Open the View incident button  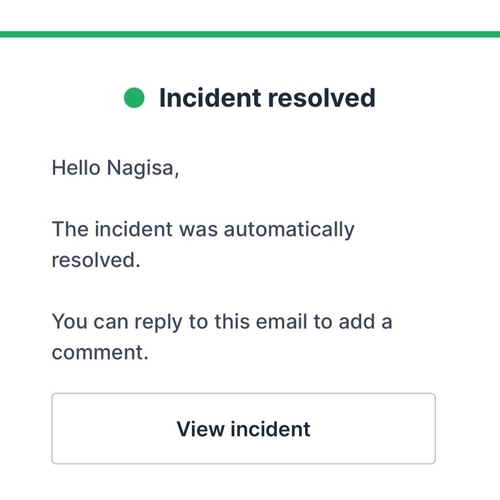[x=243, y=428]
